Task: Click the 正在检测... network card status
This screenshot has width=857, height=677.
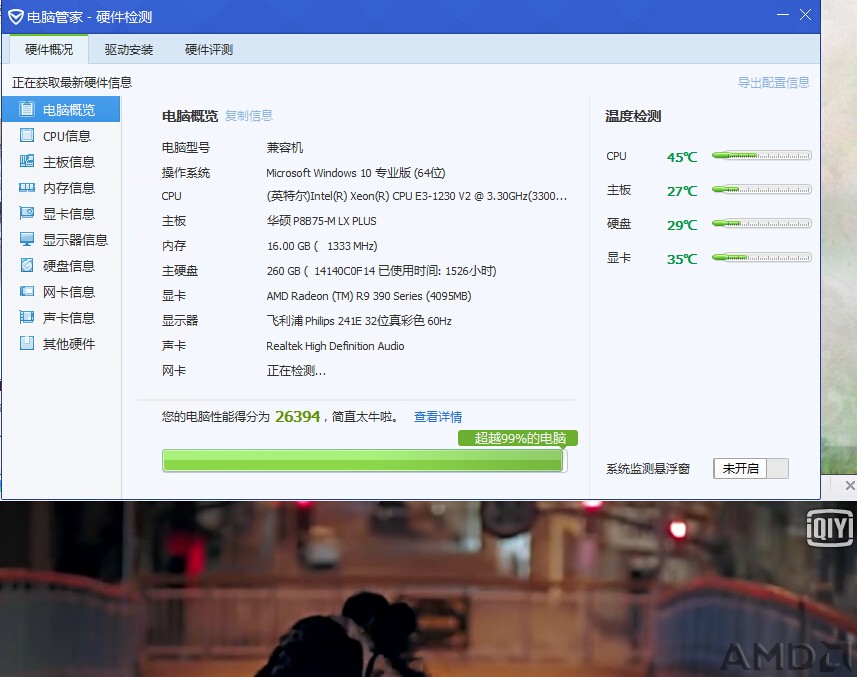Action: pos(296,371)
